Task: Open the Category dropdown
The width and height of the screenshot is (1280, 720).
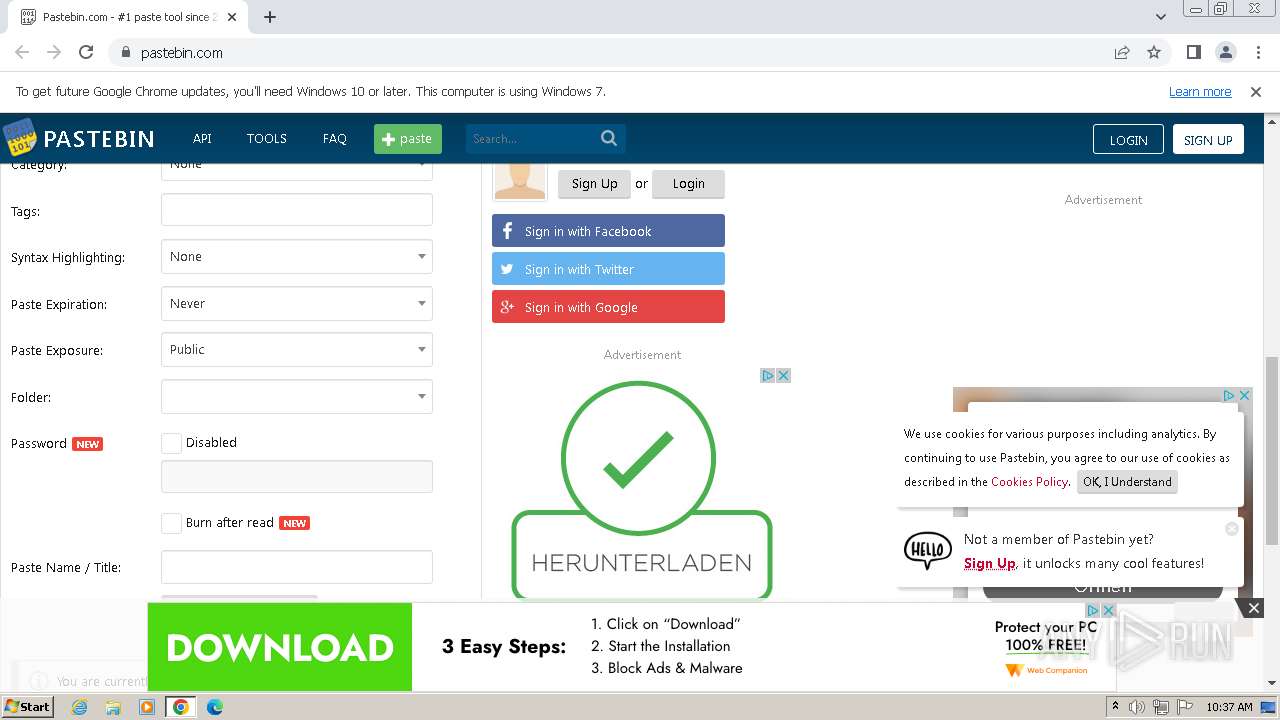Action: click(x=297, y=170)
